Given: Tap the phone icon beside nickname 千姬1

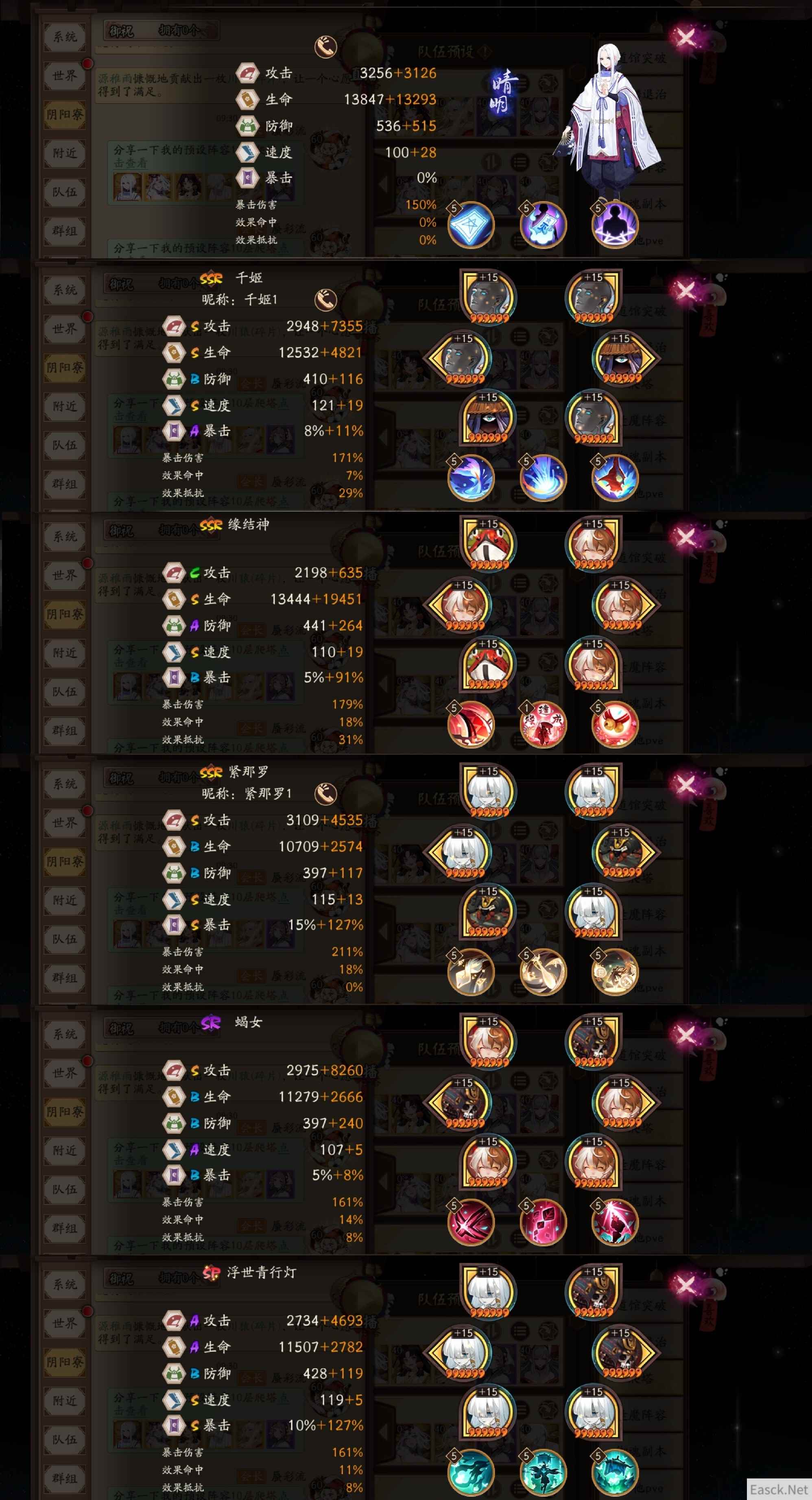Looking at the screenshot, I should 326,300.
